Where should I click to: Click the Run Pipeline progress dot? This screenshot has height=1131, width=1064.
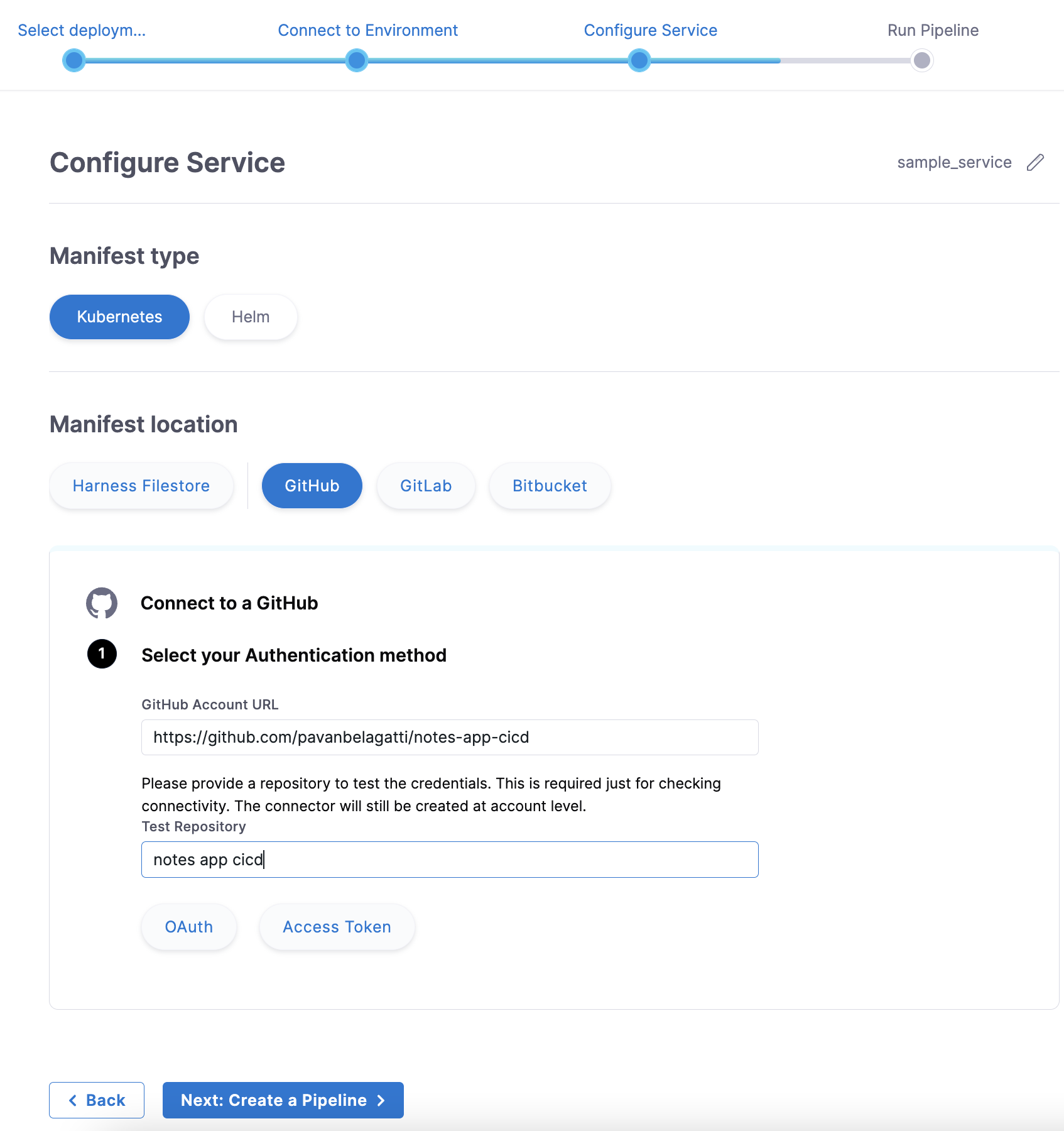click(x=921, y=60)
